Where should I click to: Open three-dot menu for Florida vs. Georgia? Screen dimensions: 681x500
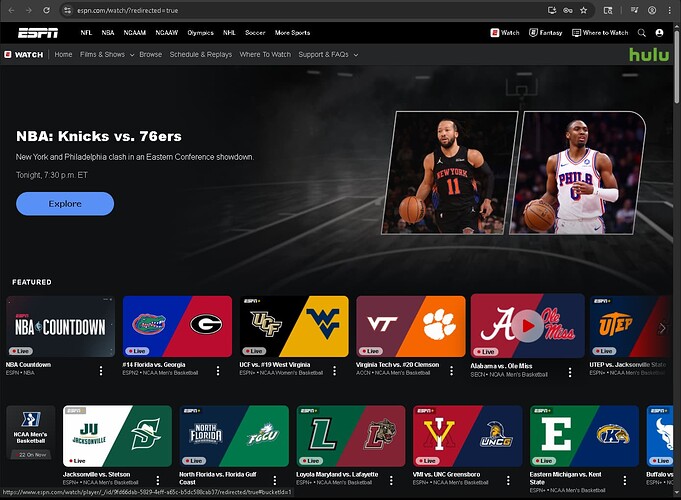coord(218,371)
